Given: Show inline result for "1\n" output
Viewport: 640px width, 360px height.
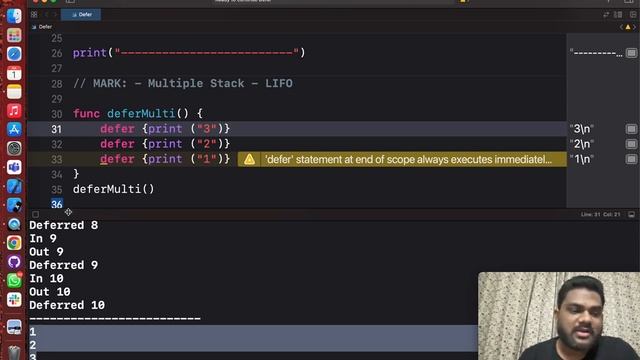Looking at the screenshot, I should (x=631, y=159).
